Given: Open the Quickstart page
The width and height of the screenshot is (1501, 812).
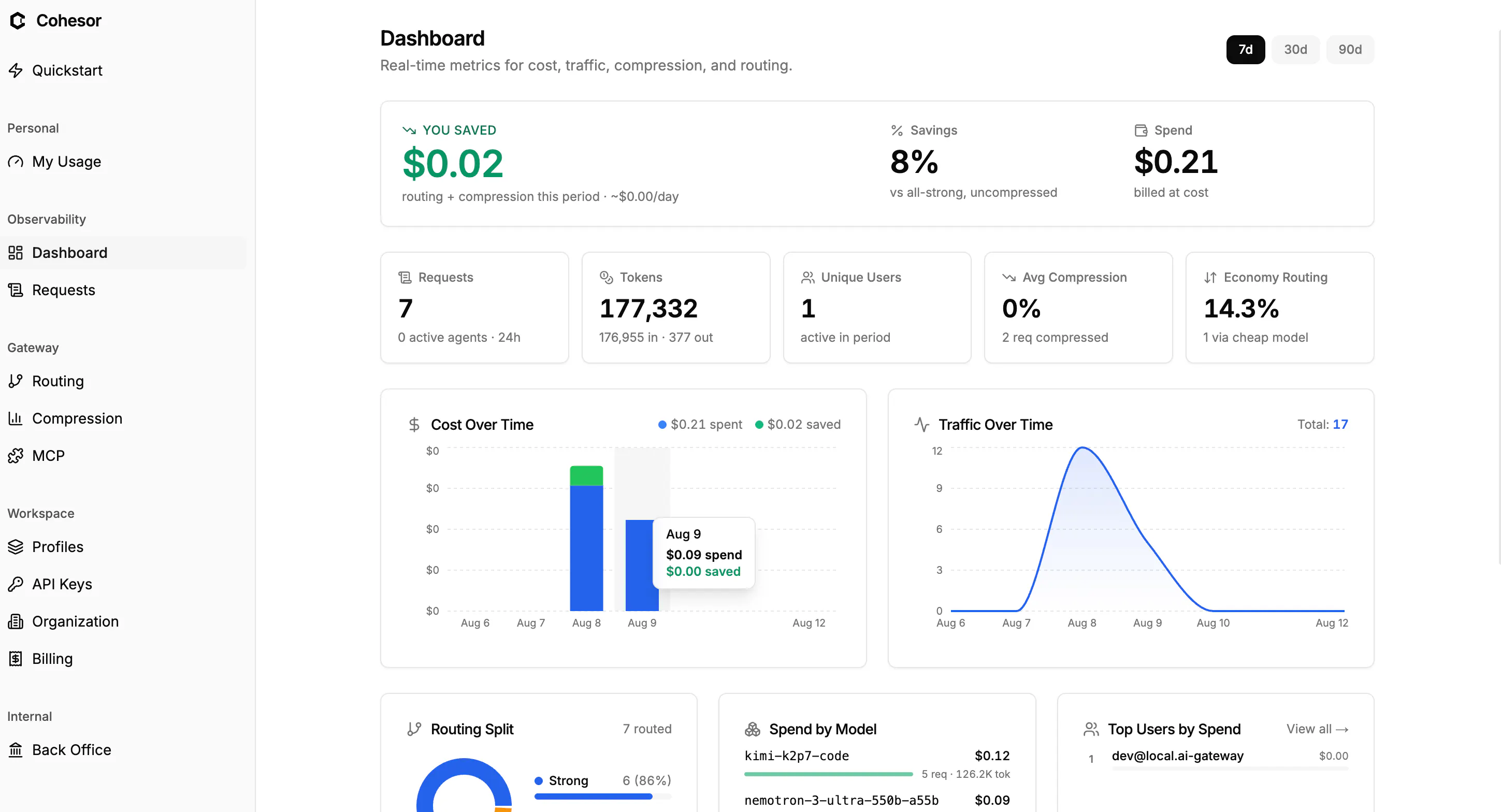Looking at the screenshot, I should [123, 70].
